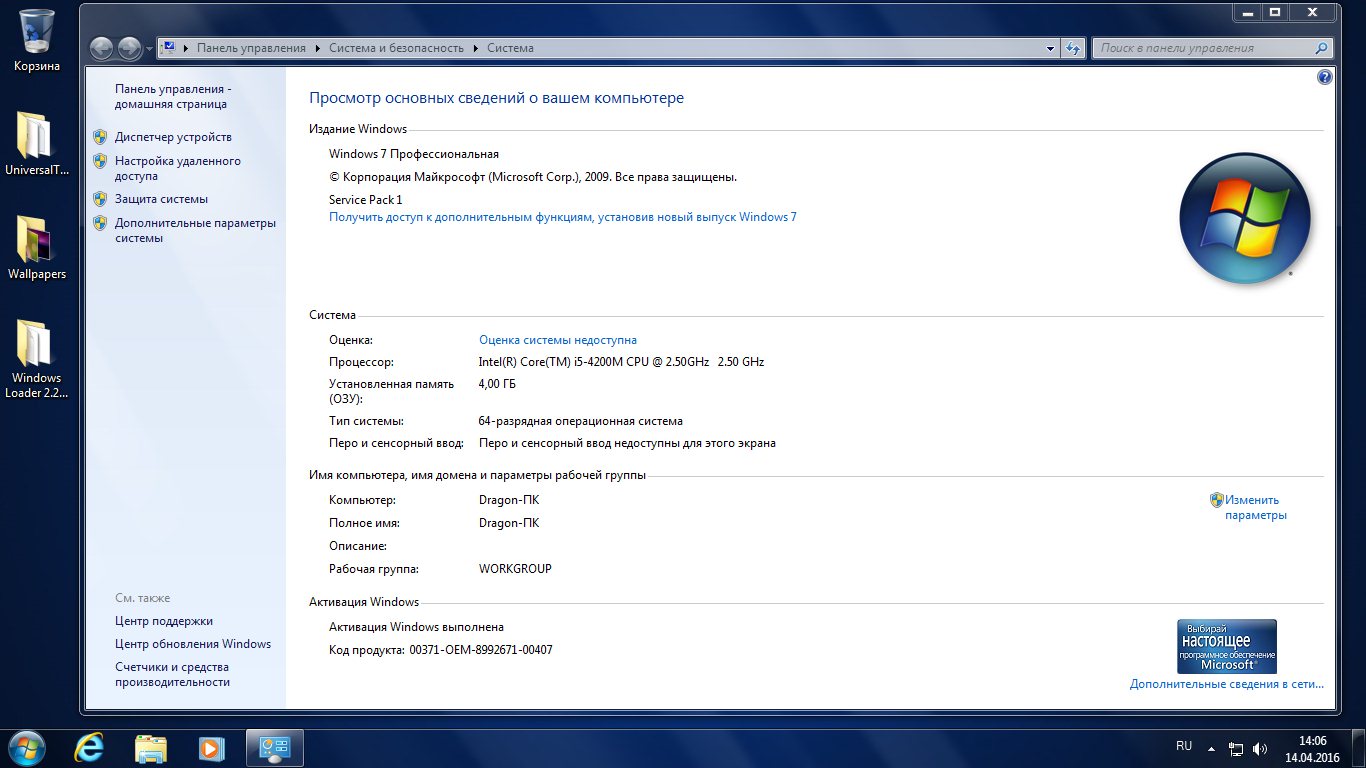1366x768 pixels.
Task: Click the product code 00371-OEM-8992671-00407
Action: click(481, 650)
